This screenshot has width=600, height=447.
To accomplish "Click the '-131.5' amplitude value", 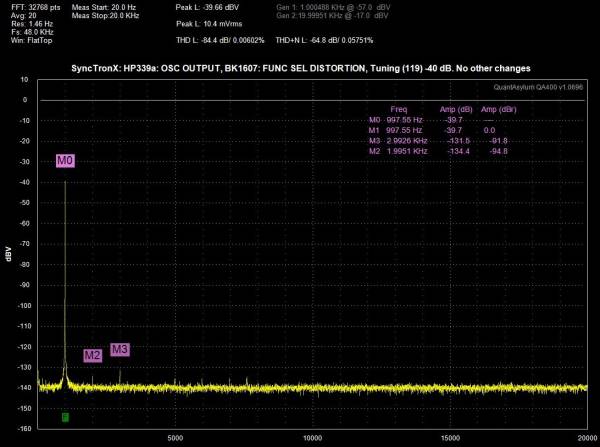I will [x=458, y=141].
